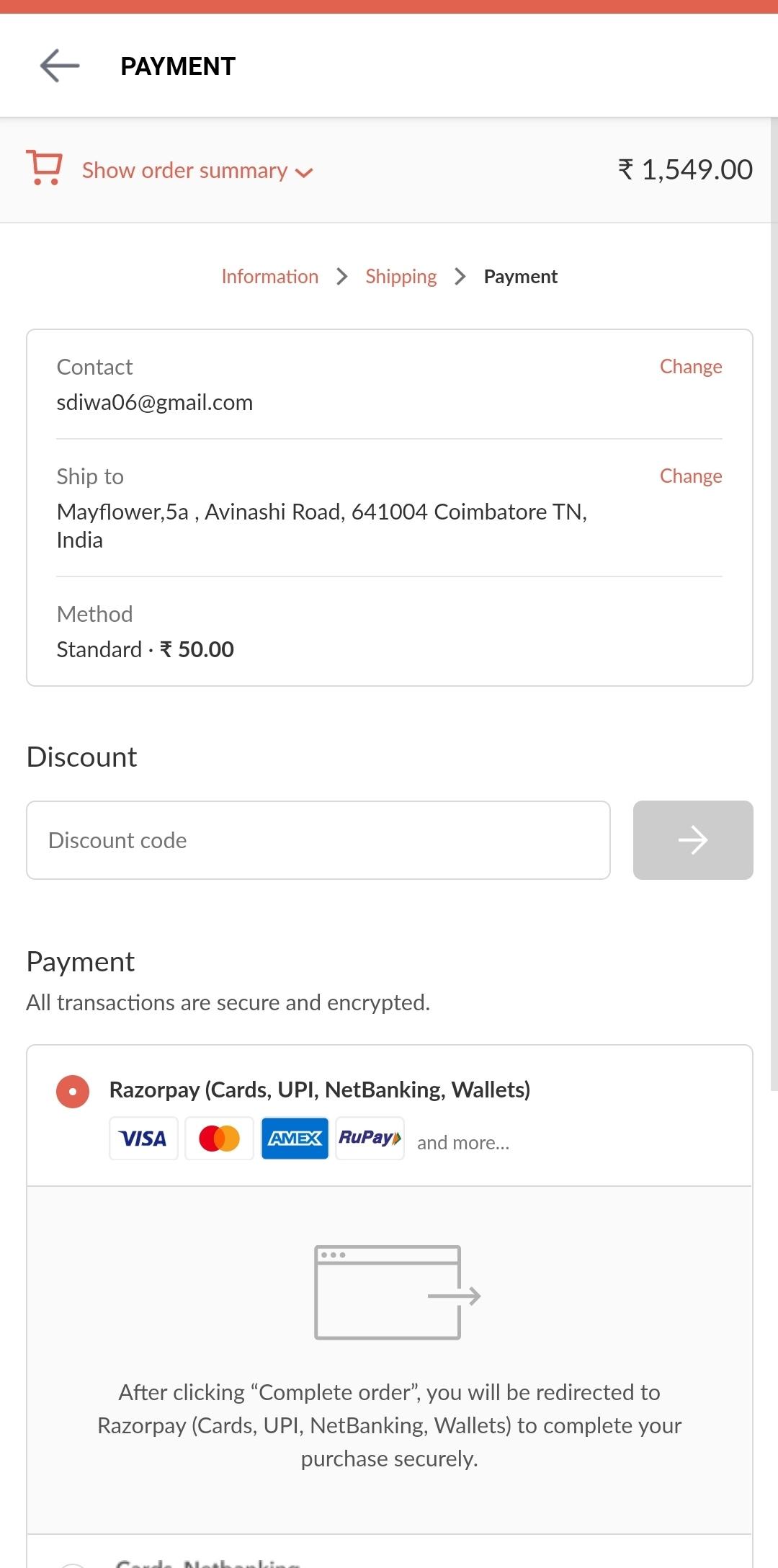Focus the Discount code field
Image resolution: width=778 pixels, height=1568 pixels.
pyautogui.click(x=318, y=840)
